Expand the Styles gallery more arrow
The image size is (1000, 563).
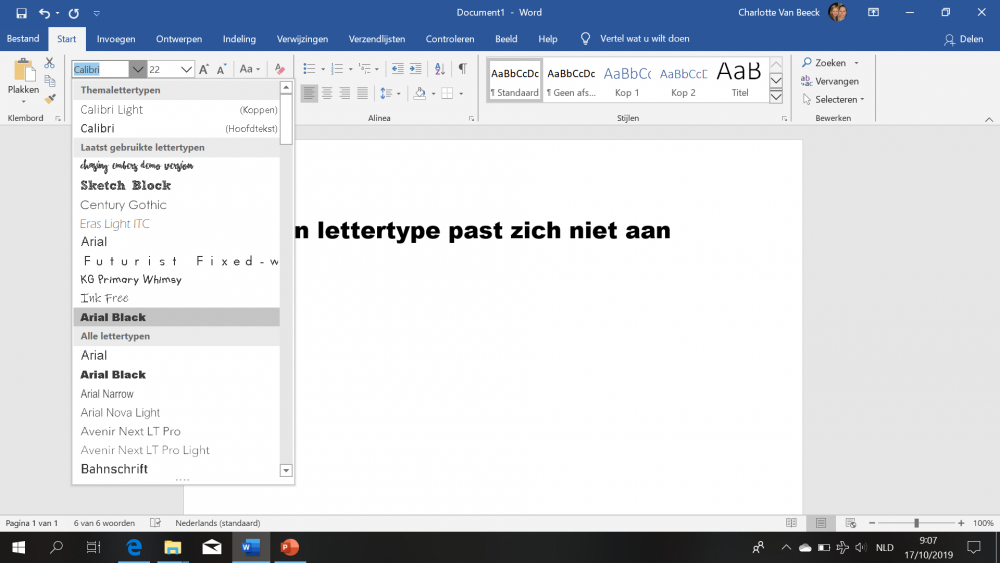coord(776,97)
